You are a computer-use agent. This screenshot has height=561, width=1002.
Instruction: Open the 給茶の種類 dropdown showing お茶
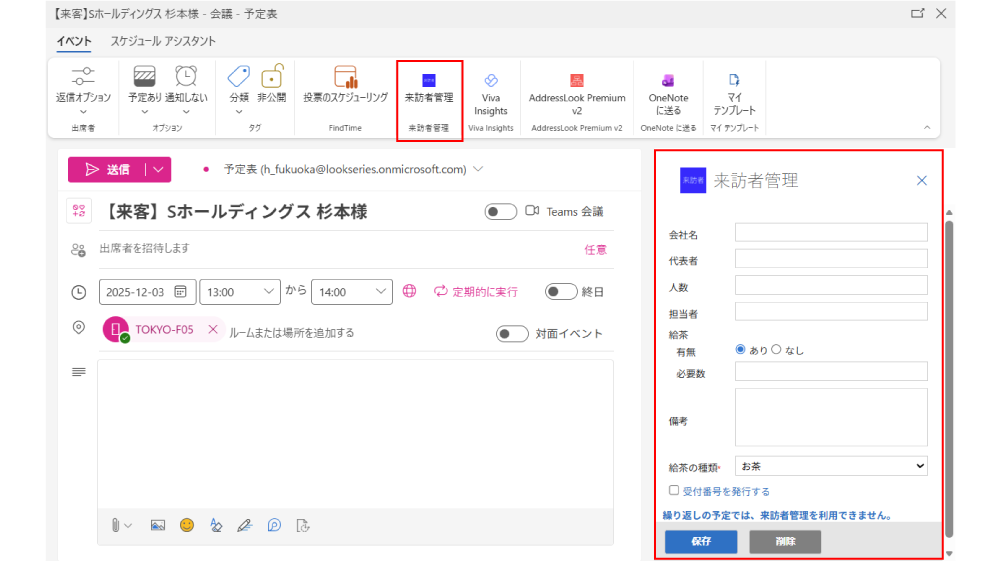click(830, 466)
